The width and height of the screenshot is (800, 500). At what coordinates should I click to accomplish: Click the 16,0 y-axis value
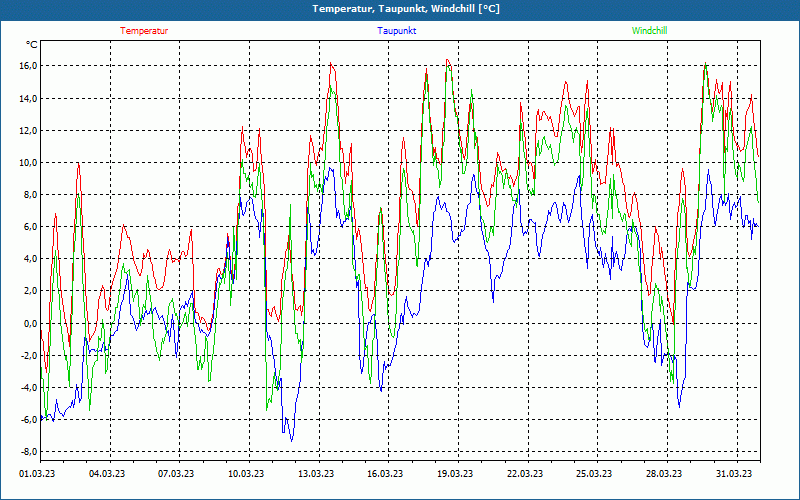tap(28, 66)
